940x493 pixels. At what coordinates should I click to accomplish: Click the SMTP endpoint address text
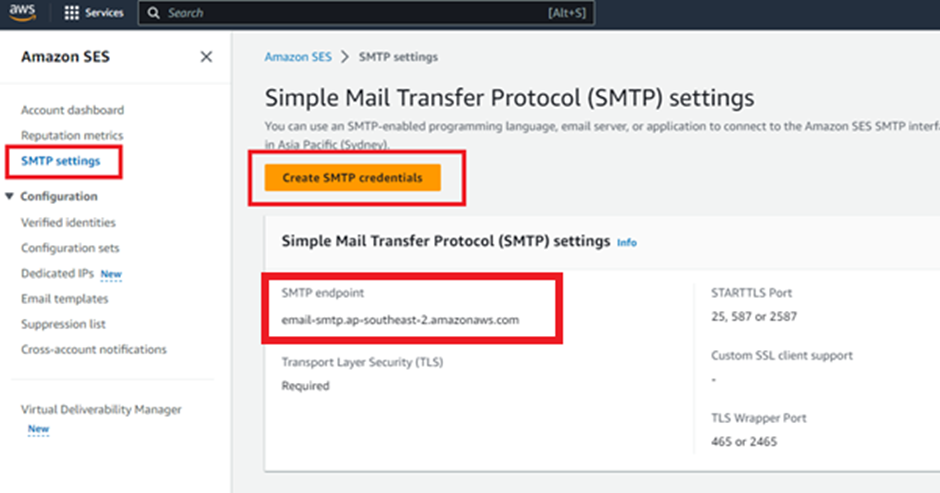tap(400, 320)
